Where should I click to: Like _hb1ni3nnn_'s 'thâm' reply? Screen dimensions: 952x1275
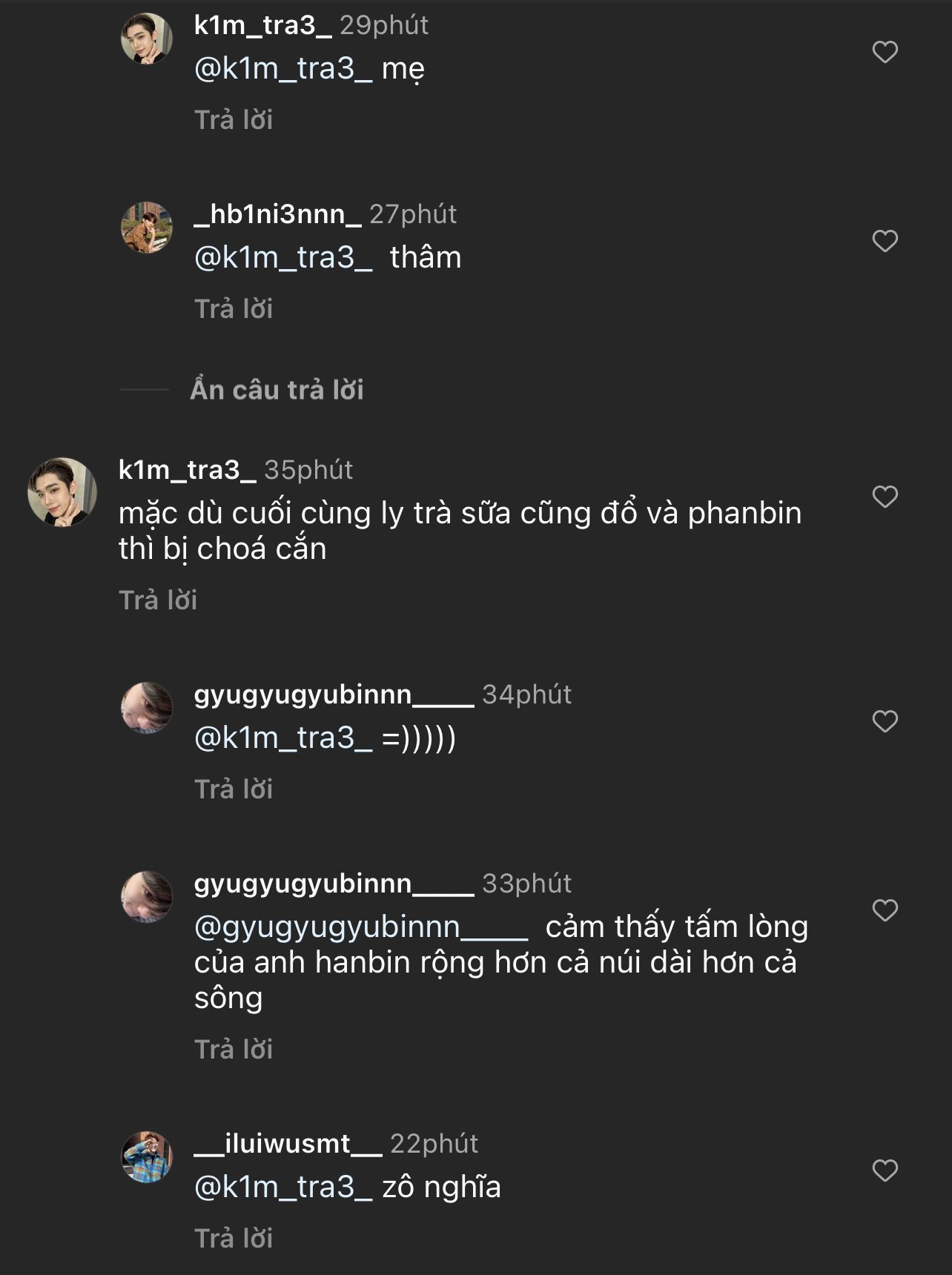(x=885, y=241)
